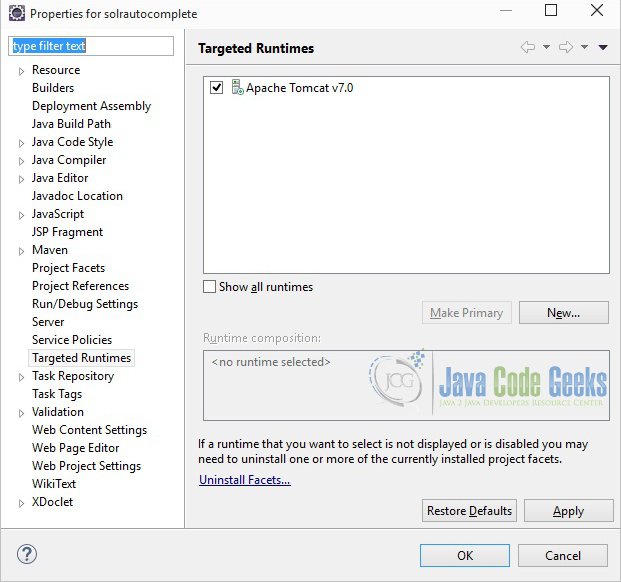Enable Show all runtimes checkbox

209,287
